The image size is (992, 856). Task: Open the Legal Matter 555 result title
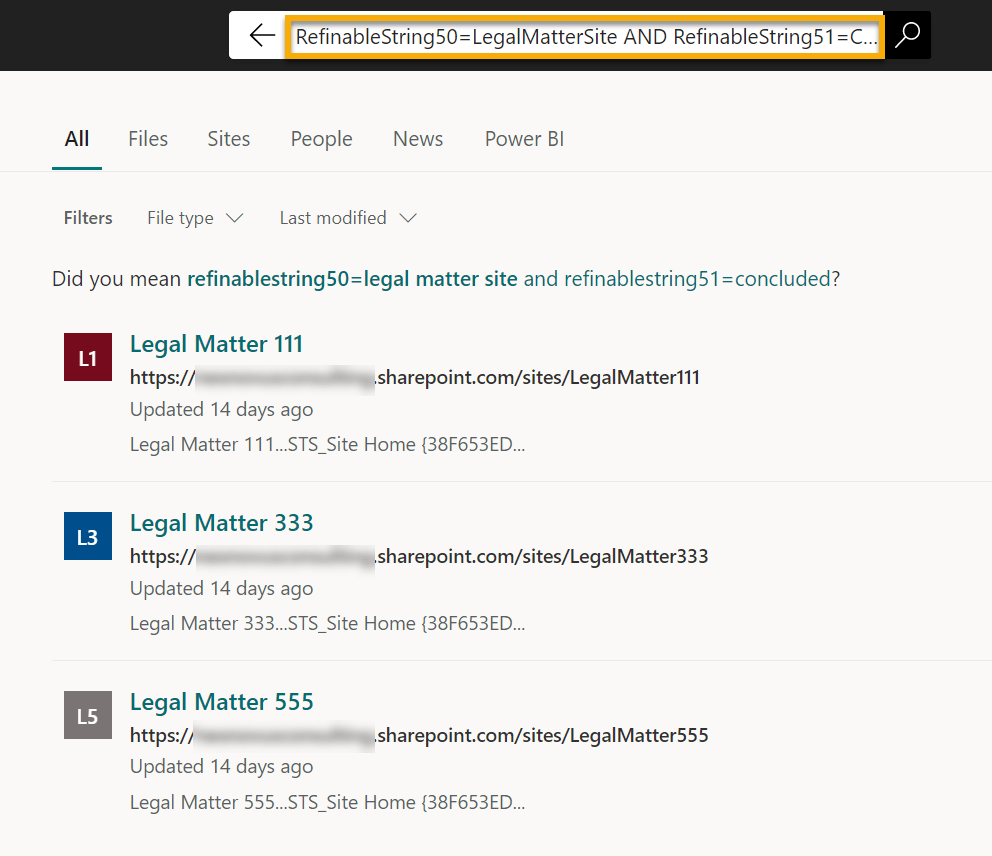(221, 702)
